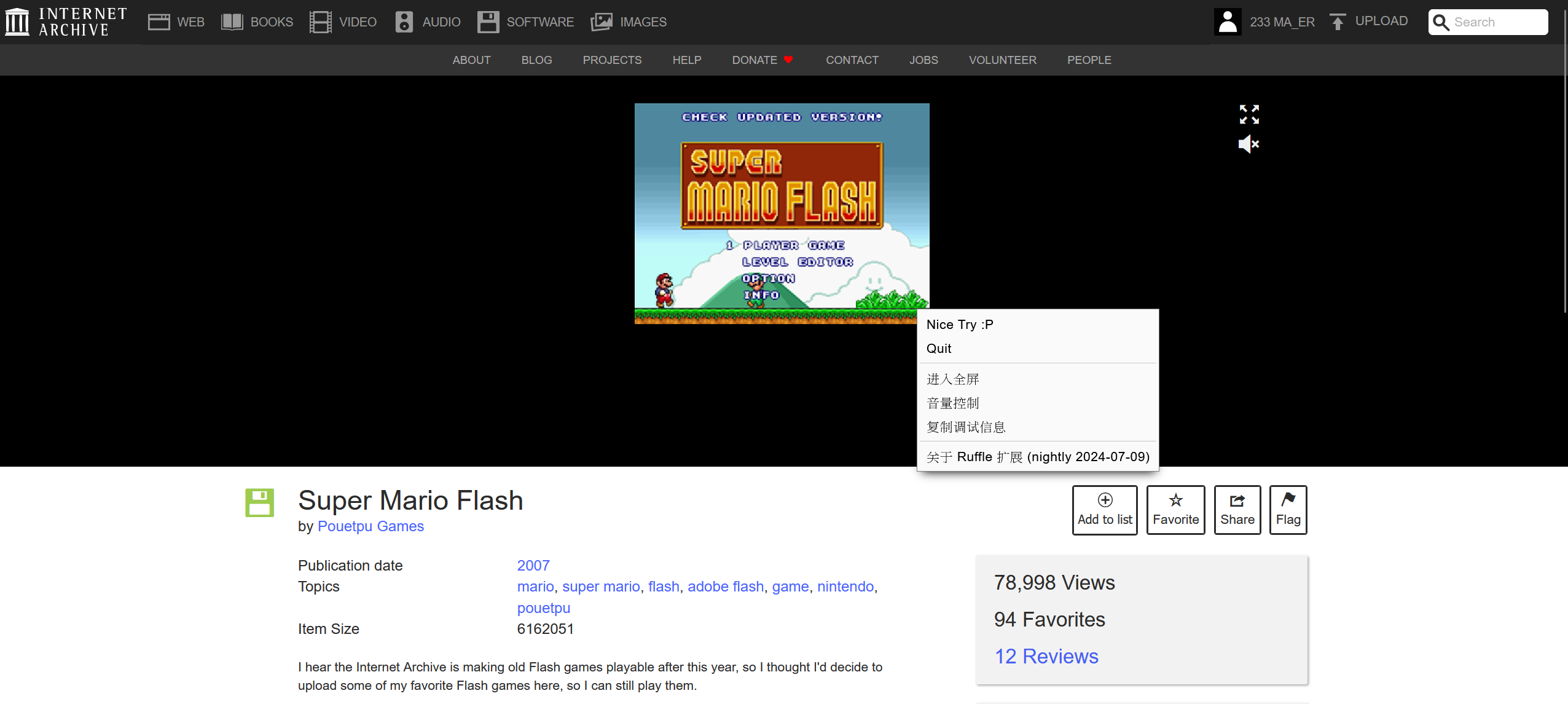Open the Audio speaker icon
1568x704 pixels.
(x=404, y=22)
